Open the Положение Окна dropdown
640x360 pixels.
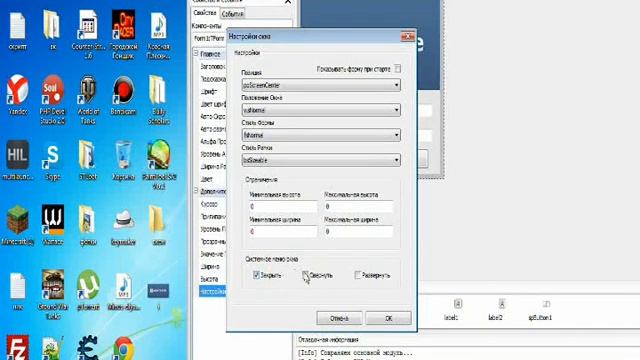pyautogui.click(x=321, y=110)
